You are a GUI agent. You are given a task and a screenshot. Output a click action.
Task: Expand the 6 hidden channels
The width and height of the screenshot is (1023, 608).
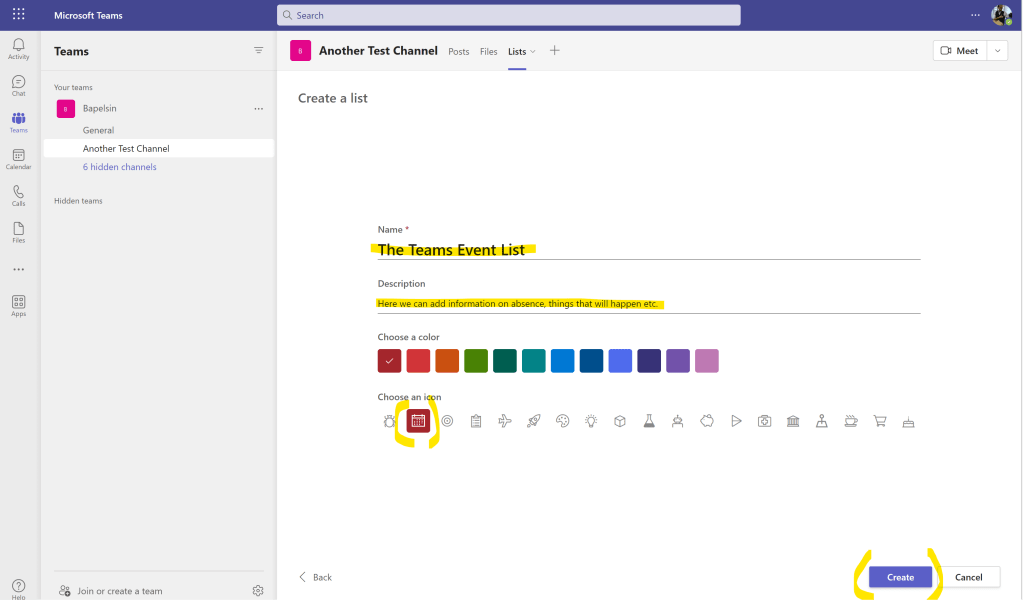[119, 167]
